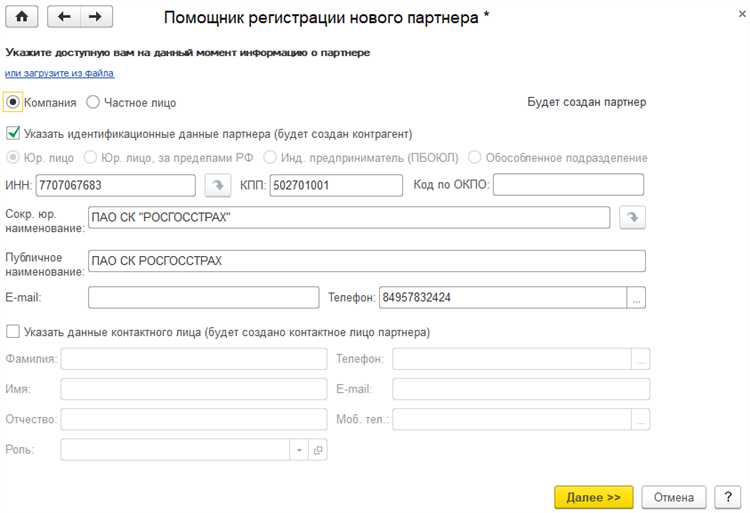The image size is (750, 513).
Task: Toggle identification data checkbox for partner
Action: pos(13,133)
